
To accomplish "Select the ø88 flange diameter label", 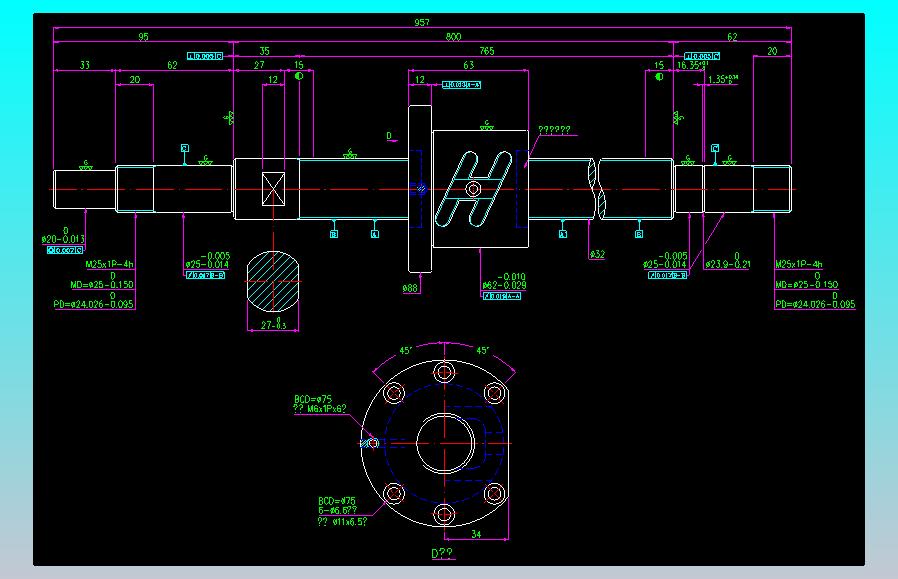I will tap(410, 288).
